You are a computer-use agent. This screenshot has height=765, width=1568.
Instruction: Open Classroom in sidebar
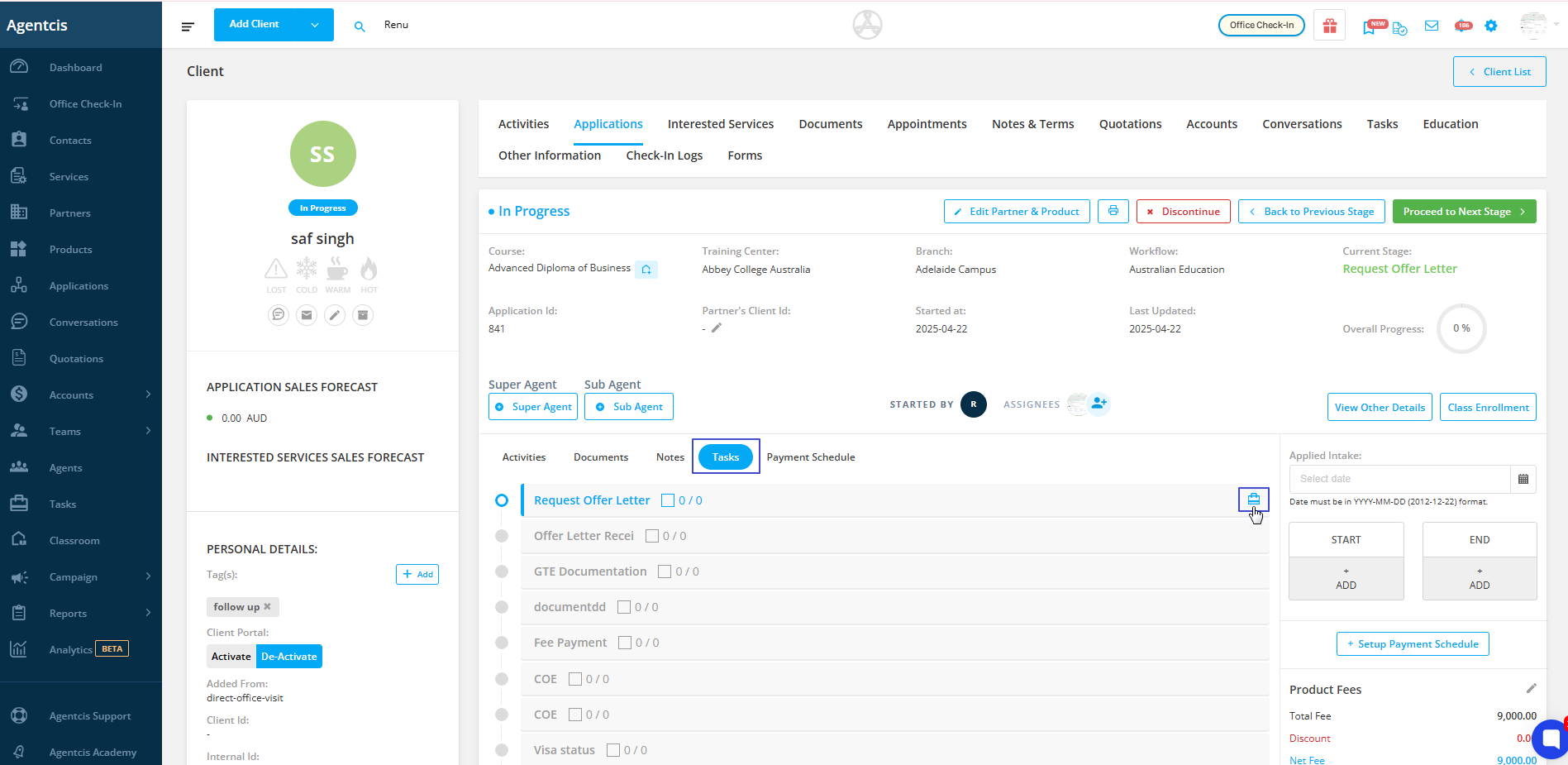pos(74,541)
